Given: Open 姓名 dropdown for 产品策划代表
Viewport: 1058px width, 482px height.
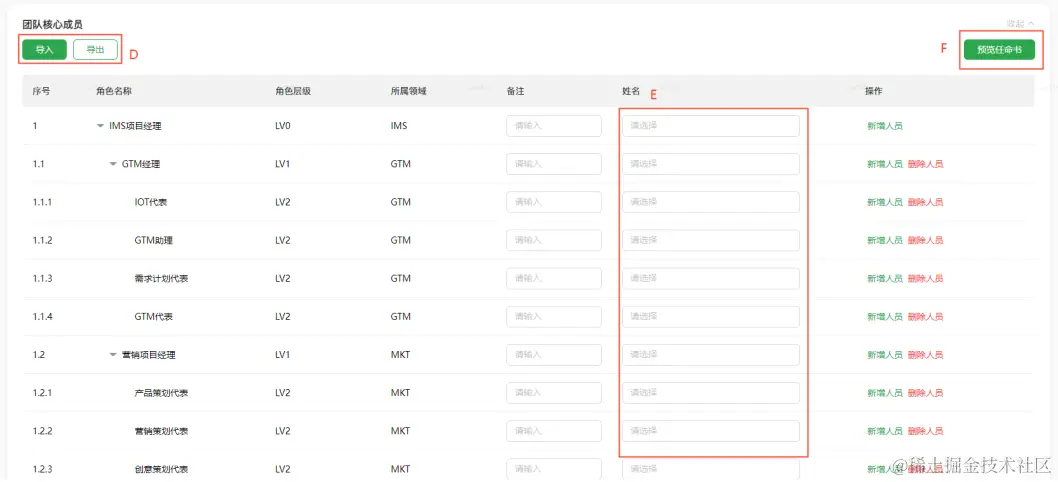Looking at the screenshot, I should 711,393.
